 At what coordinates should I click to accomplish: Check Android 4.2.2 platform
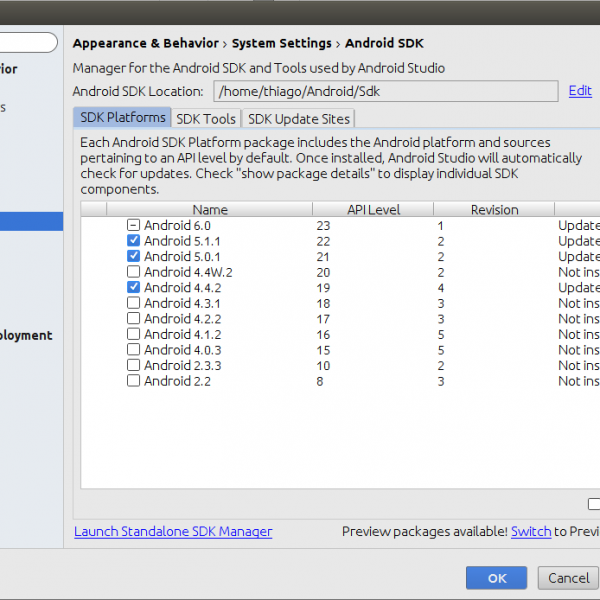click(x=133, y=318)
